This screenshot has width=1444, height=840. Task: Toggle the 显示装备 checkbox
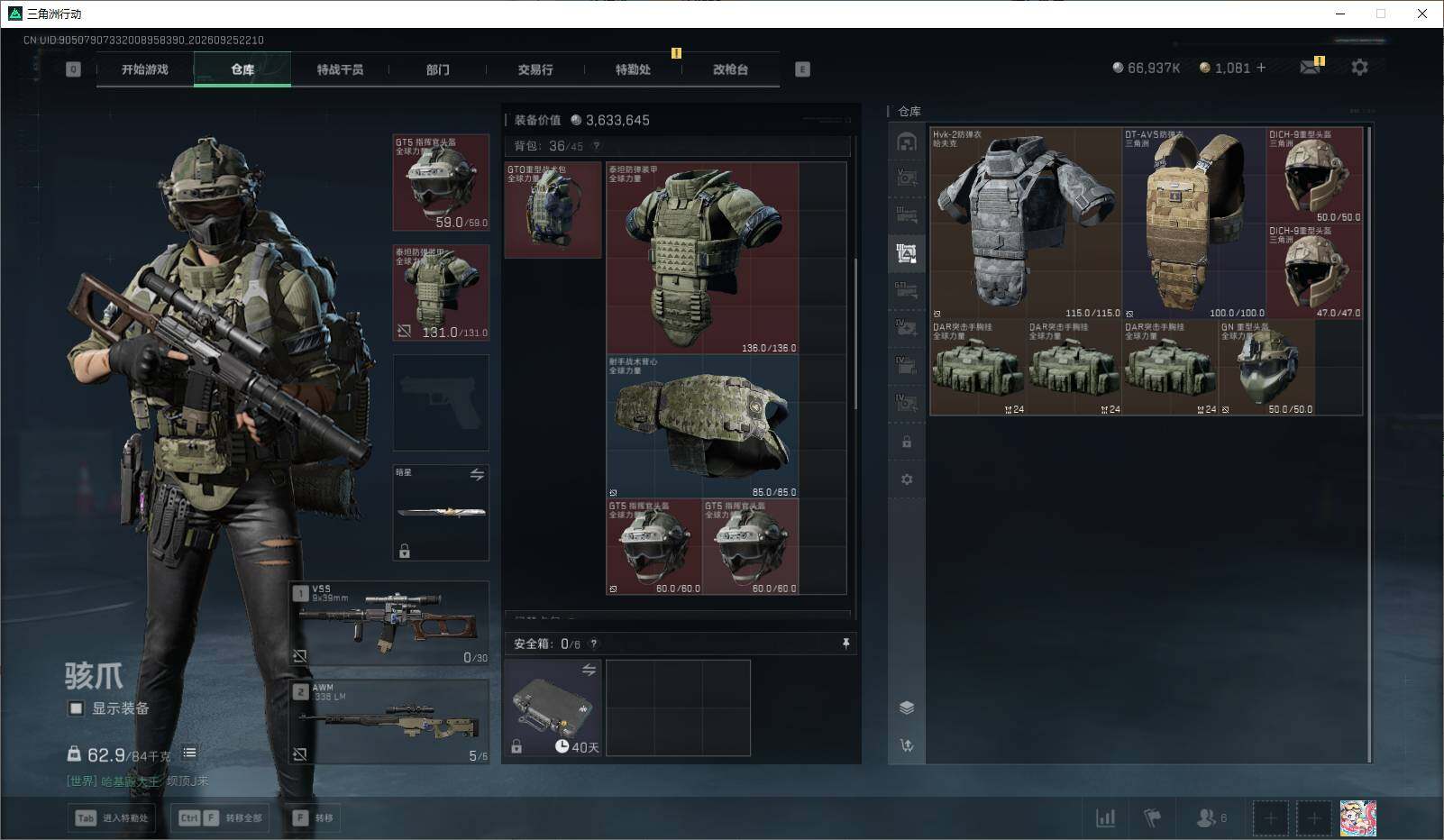(77, 708)
